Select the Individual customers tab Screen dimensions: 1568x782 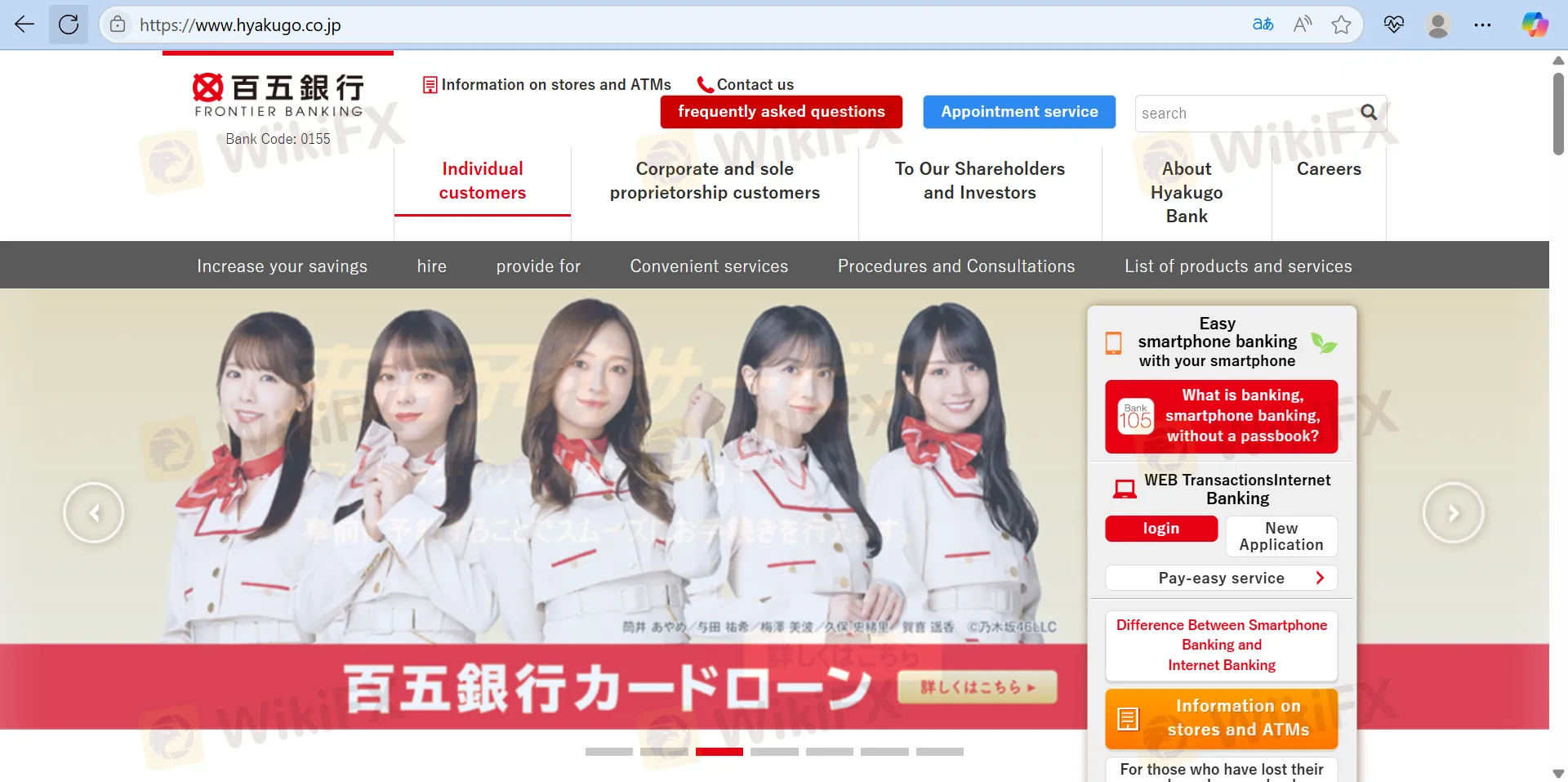point(483,181)
